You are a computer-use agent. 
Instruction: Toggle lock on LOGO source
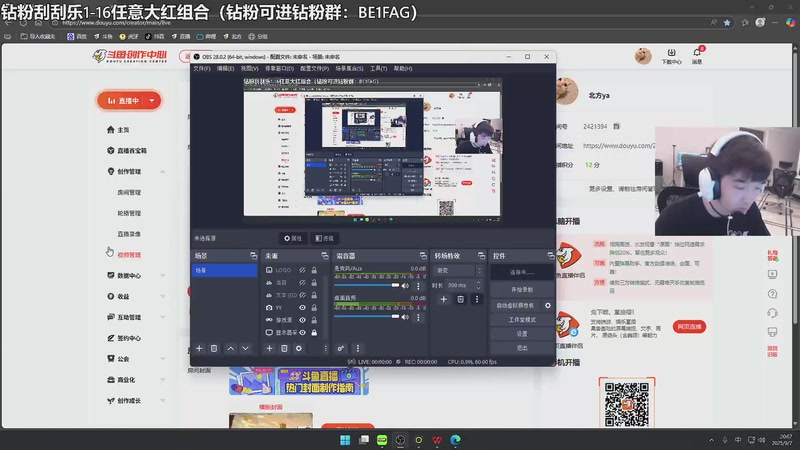point(314,270)
